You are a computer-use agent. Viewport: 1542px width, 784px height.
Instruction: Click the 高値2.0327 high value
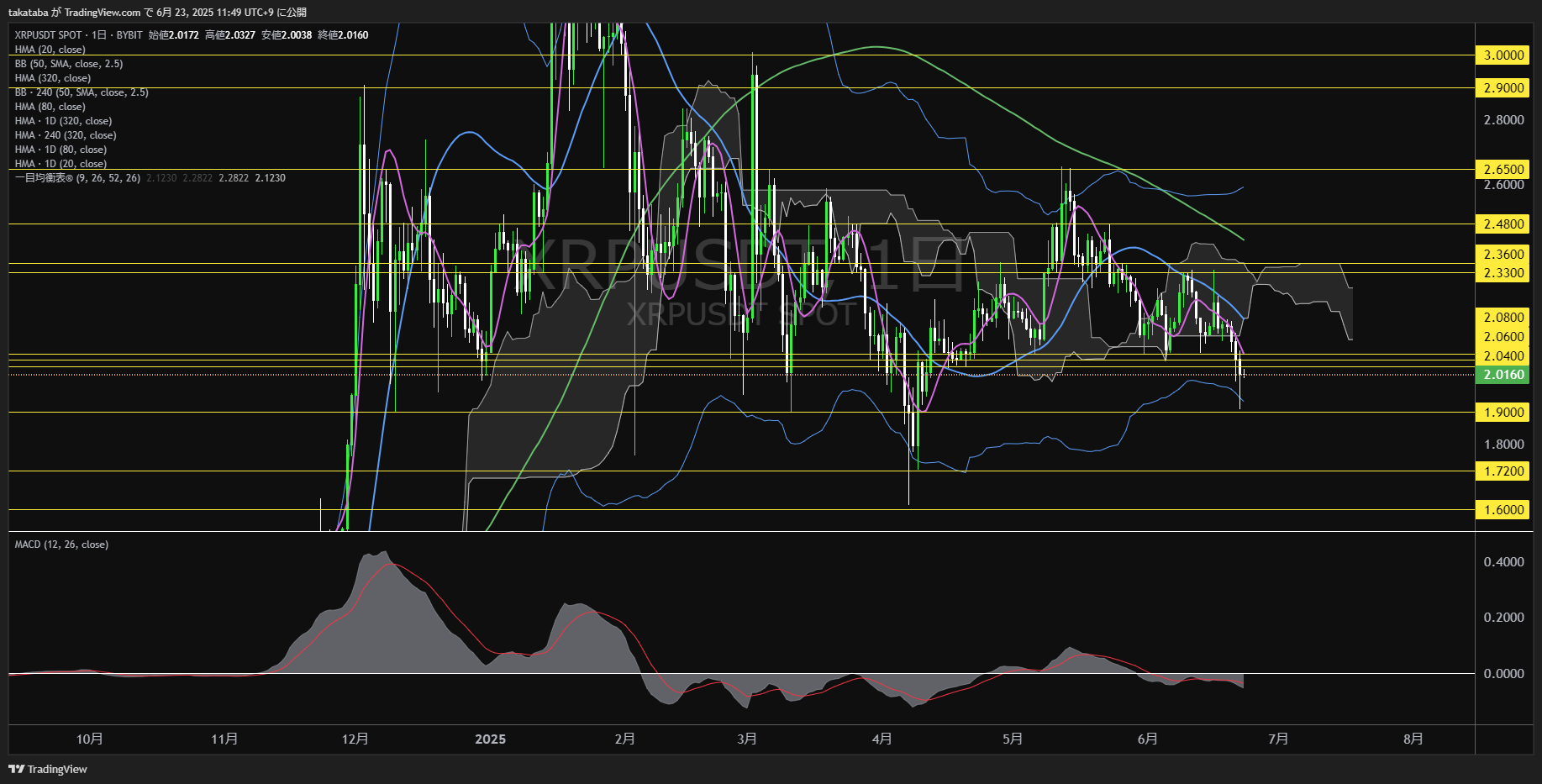tap(230, 35)
